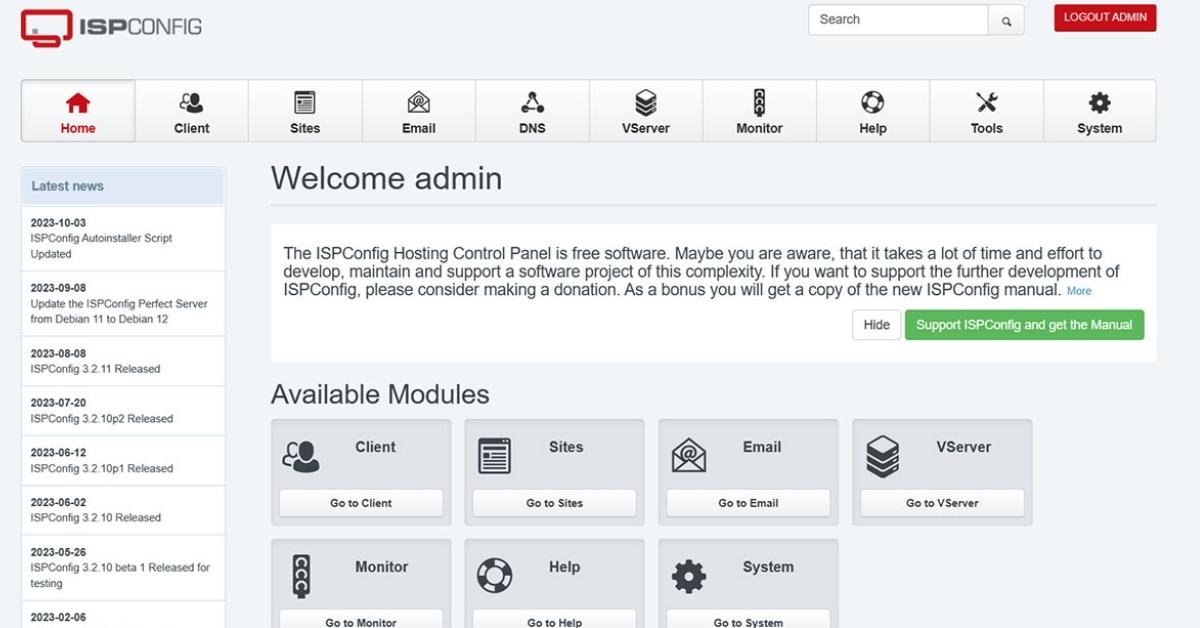Click the Client icon in Available Modules

tap(301, 456)
